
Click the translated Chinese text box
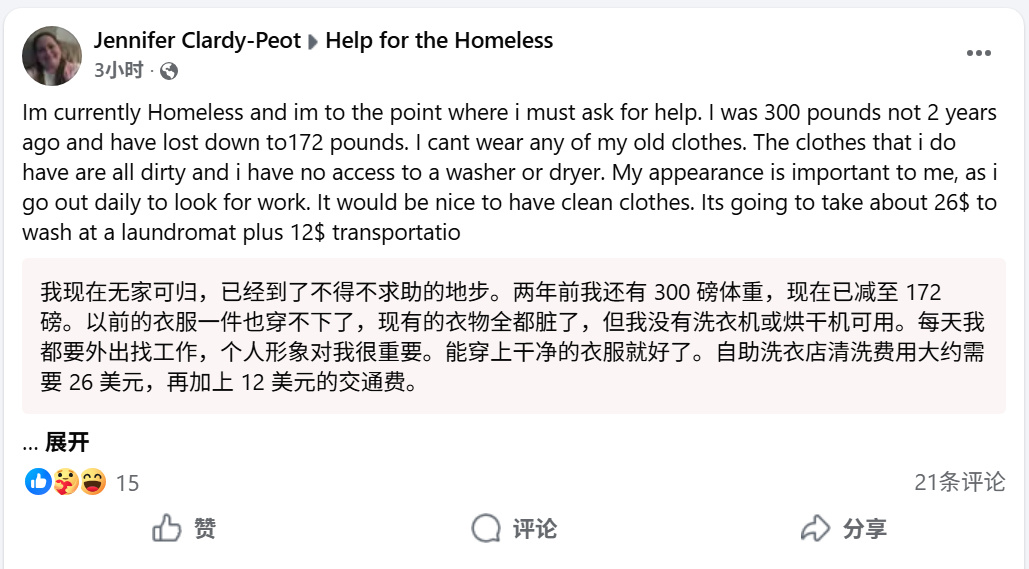click(x=514, y=336)
